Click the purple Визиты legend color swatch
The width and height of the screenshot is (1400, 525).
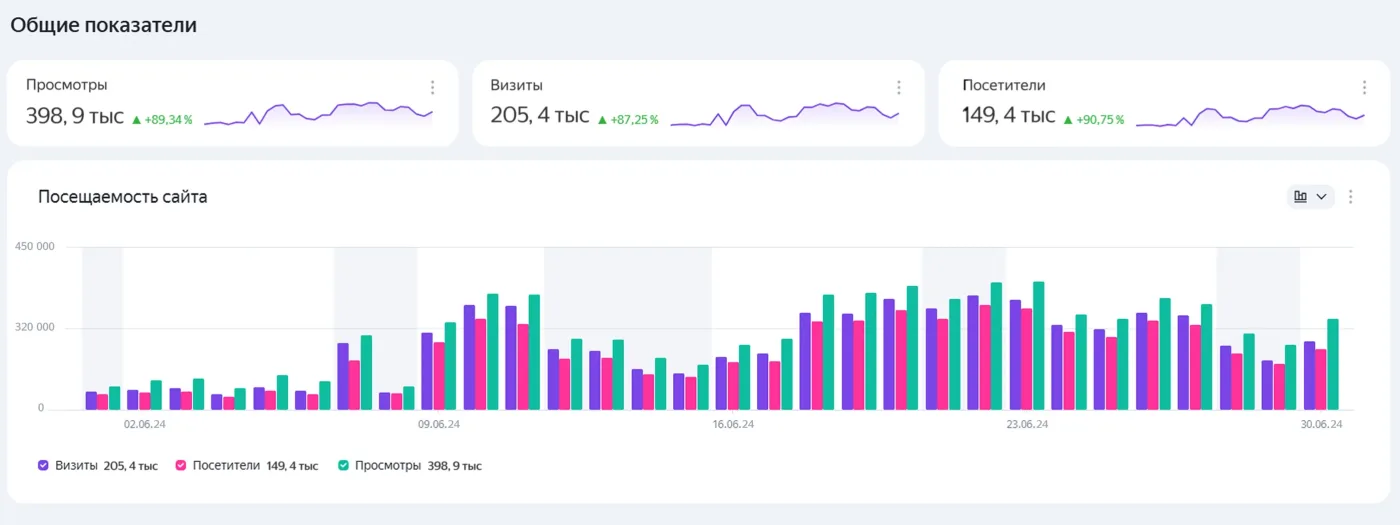(x=43, y=465)
